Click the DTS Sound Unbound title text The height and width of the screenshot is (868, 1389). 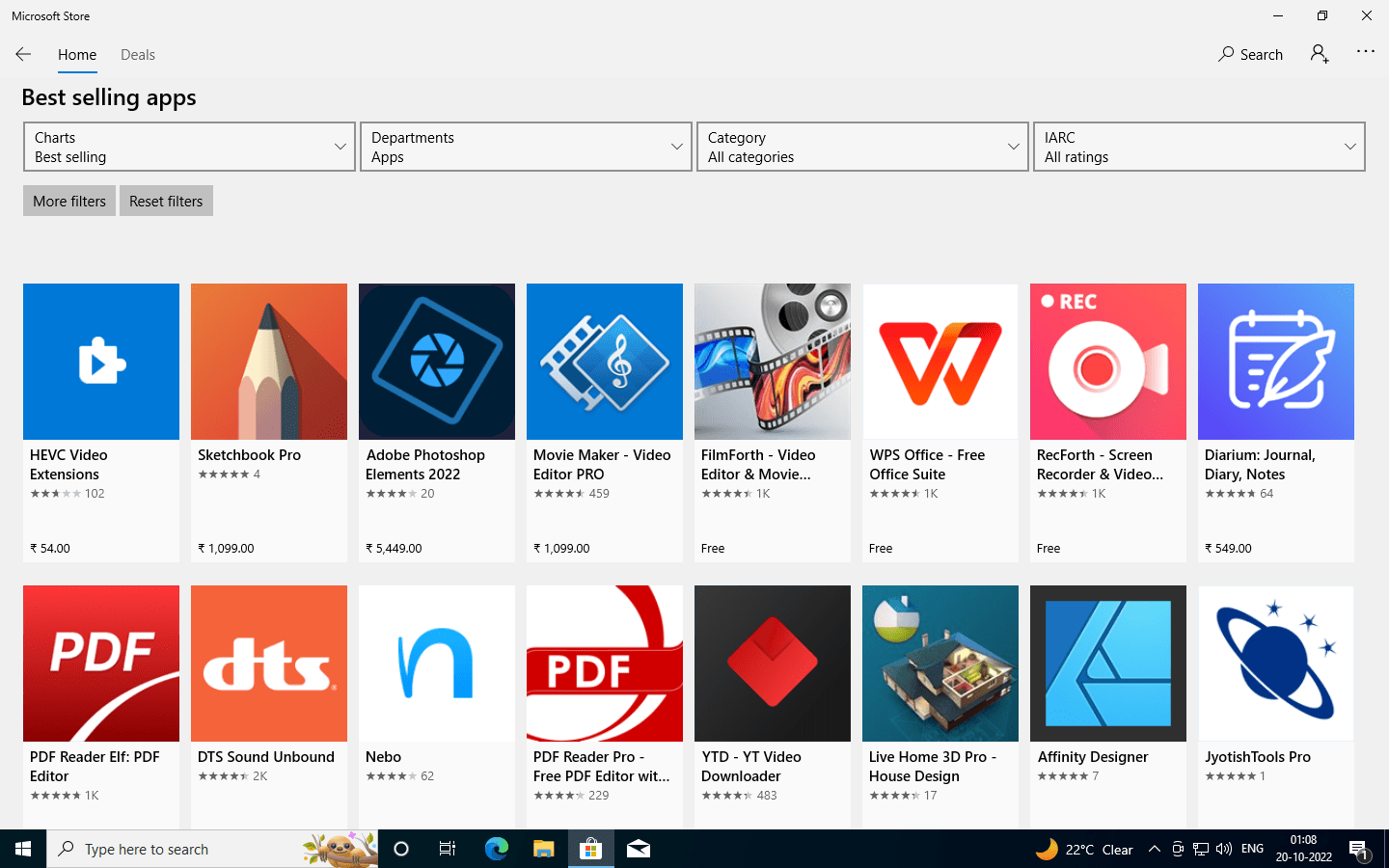265,757
